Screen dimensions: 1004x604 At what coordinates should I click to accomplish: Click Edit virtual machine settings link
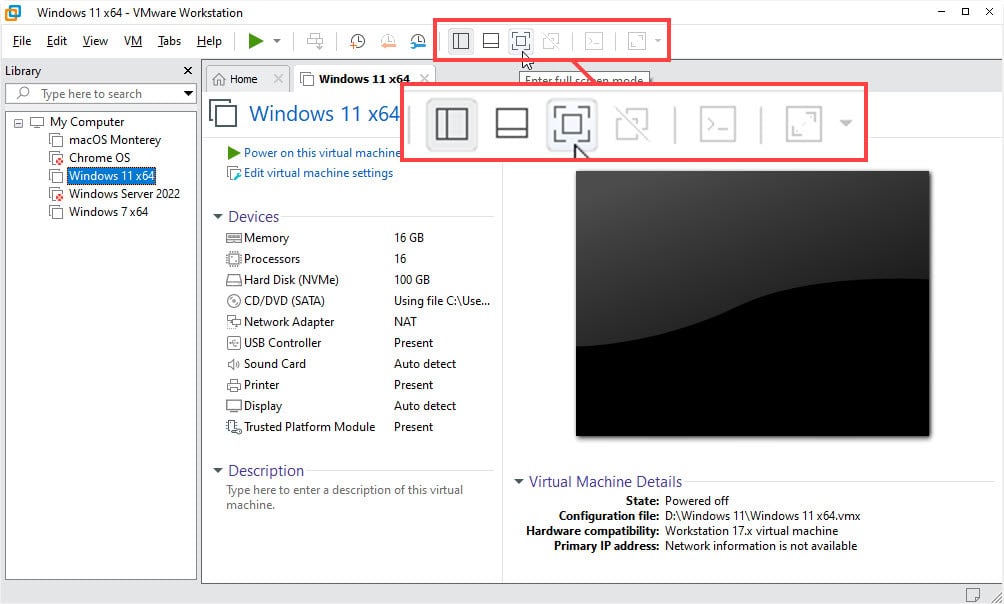[318, 173]
